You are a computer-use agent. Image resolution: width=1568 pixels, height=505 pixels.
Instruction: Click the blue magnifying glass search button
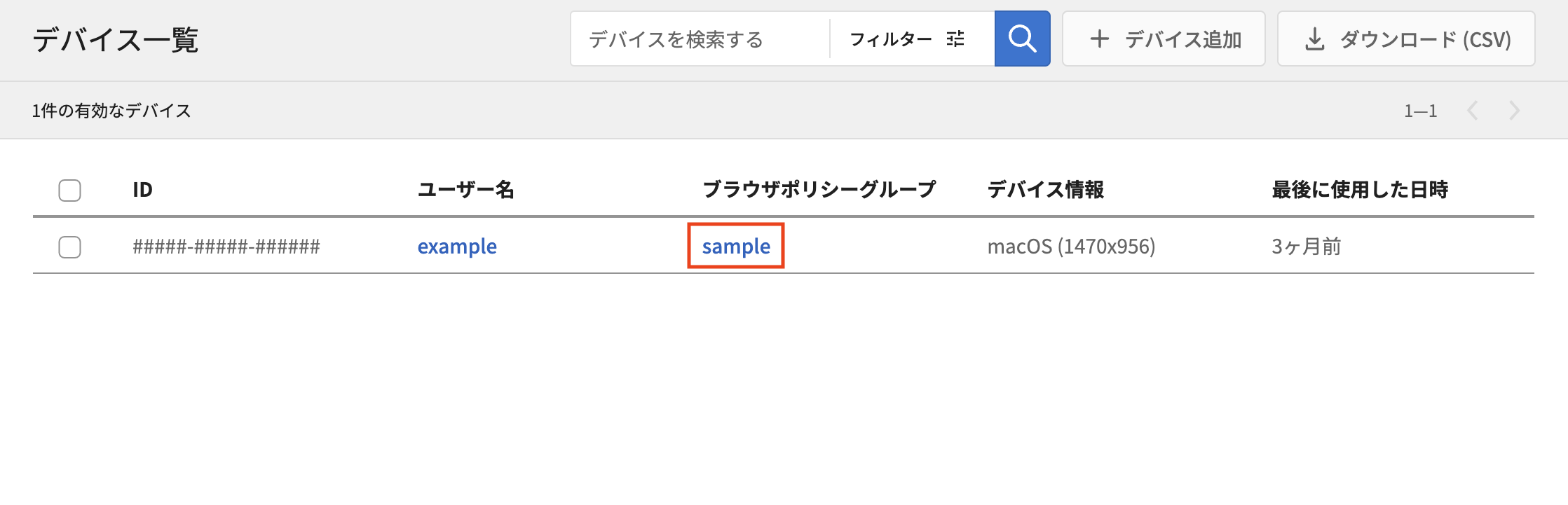(x=1022, y=39)
